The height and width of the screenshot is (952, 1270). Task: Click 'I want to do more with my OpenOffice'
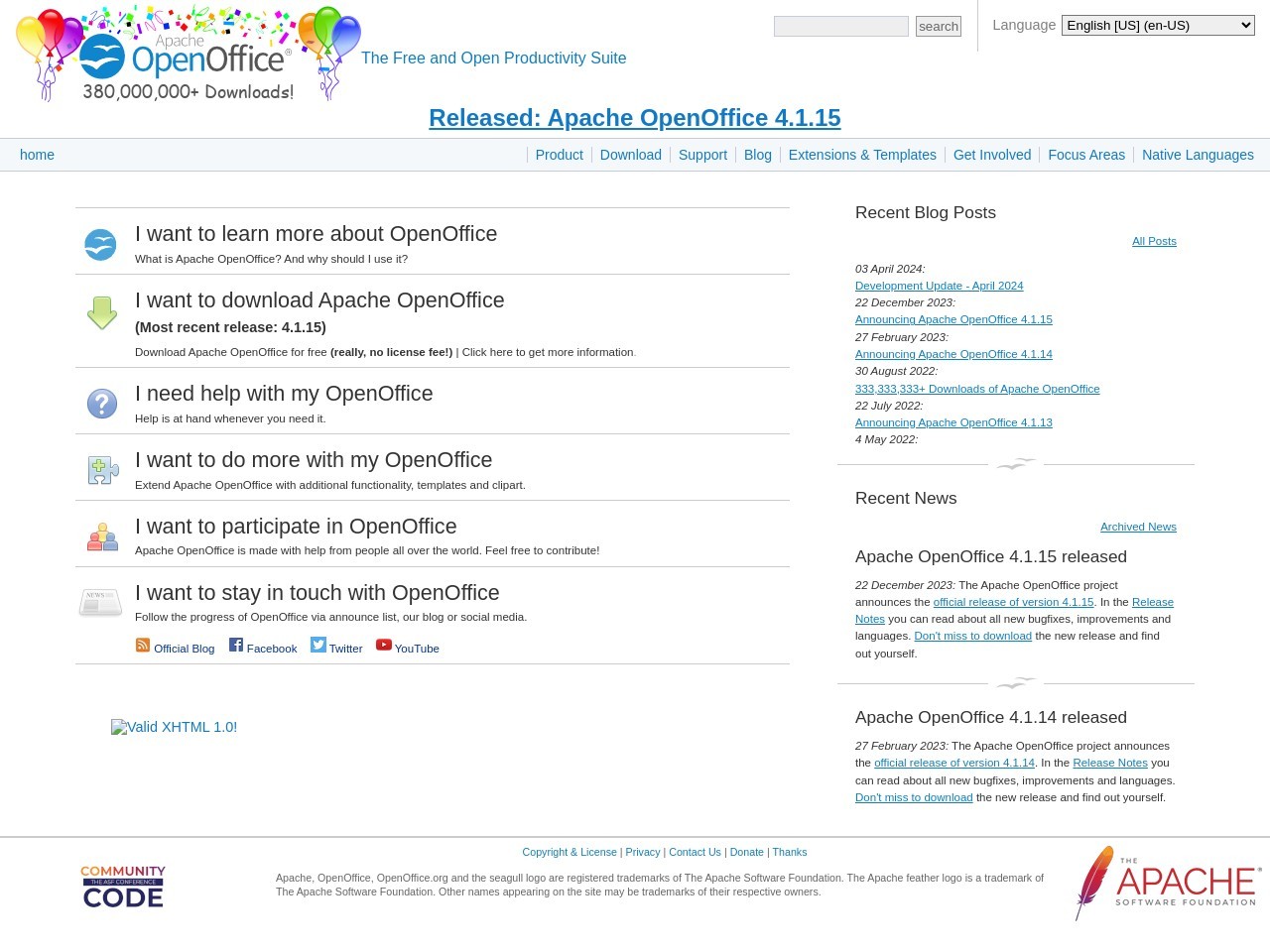314,460
